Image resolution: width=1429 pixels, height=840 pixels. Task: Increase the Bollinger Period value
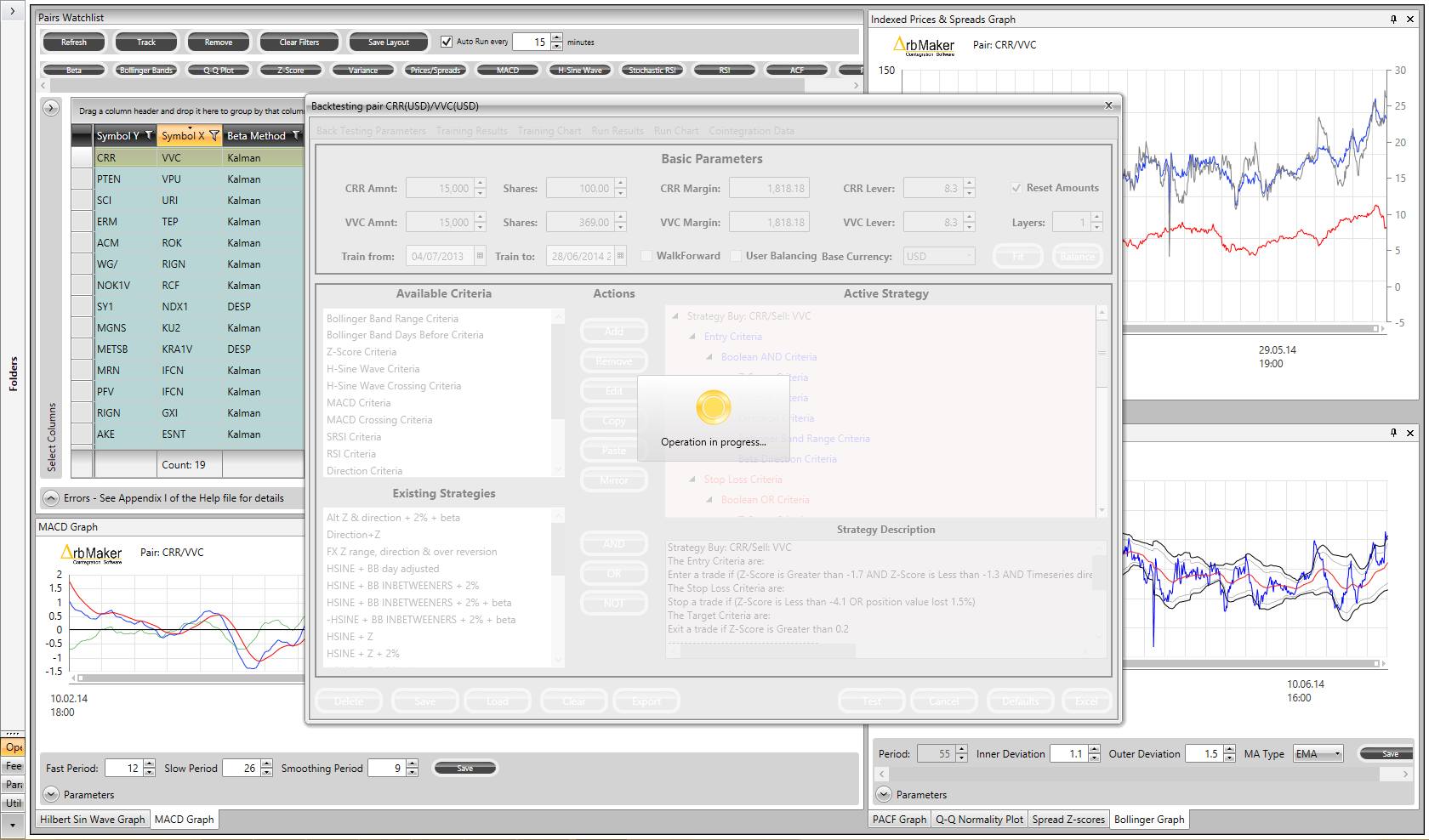pos(962,749)
